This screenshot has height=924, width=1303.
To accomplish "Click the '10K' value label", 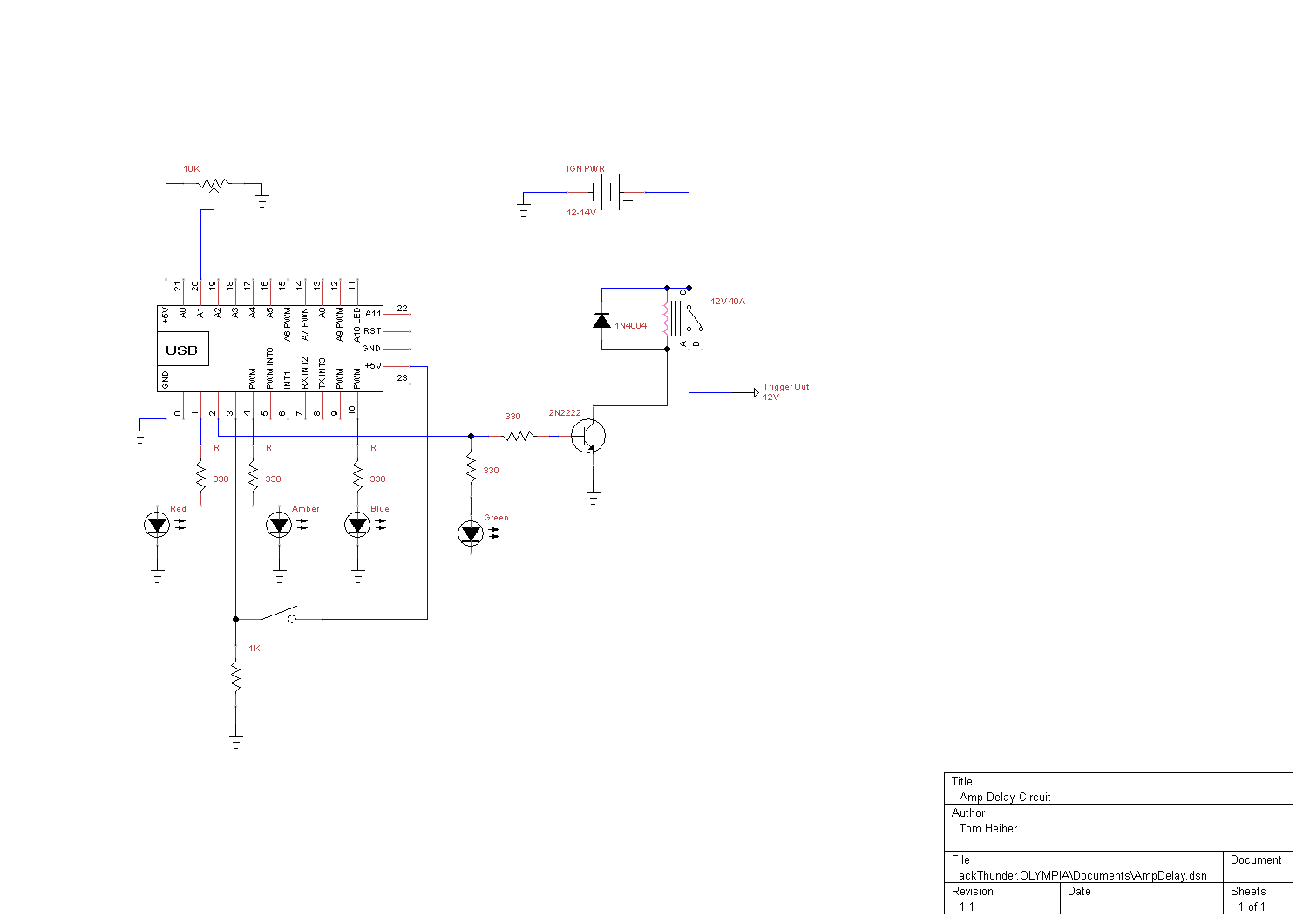I will [x=192, y=169].
